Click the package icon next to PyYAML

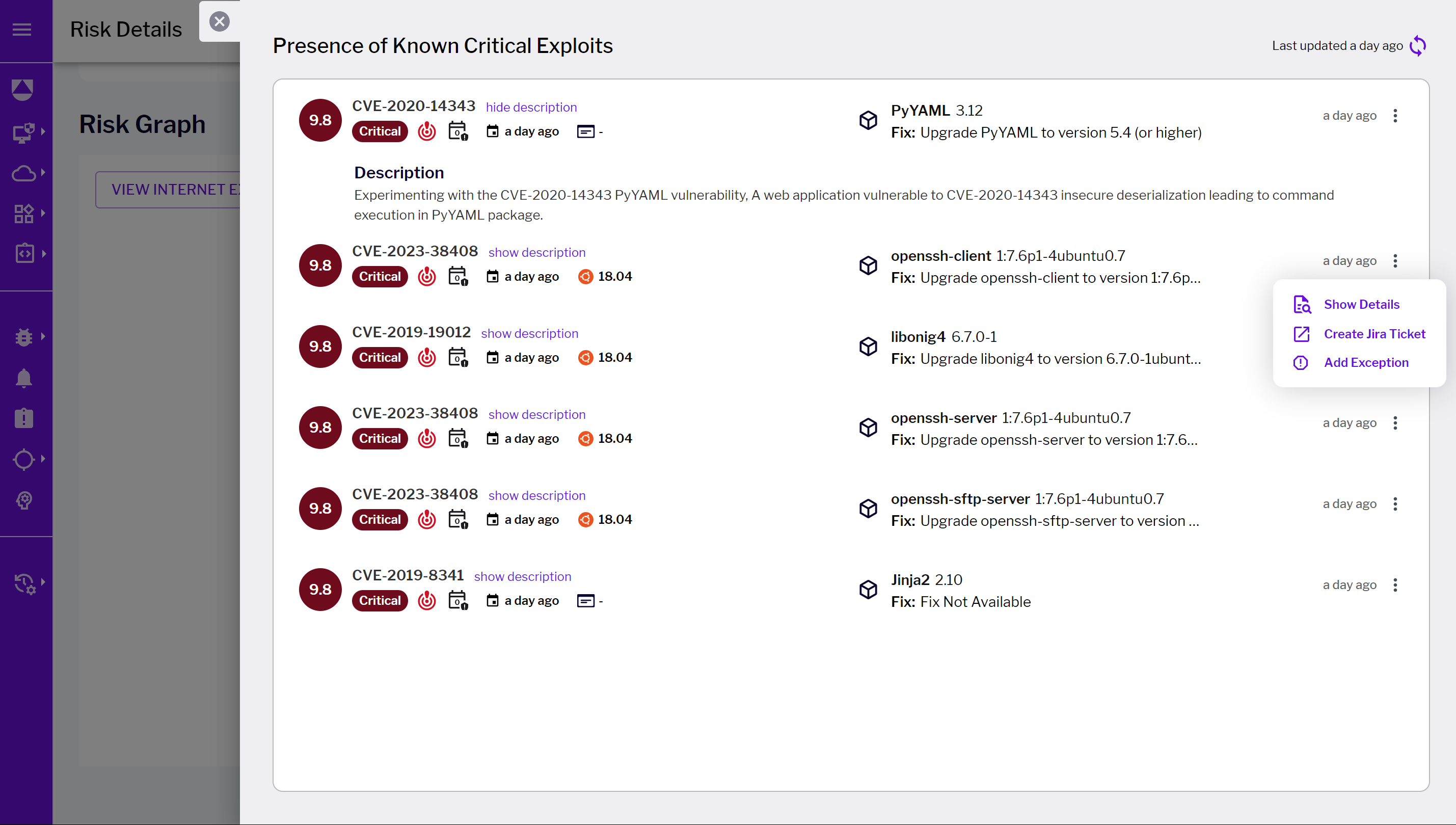(x=867, y=120)
